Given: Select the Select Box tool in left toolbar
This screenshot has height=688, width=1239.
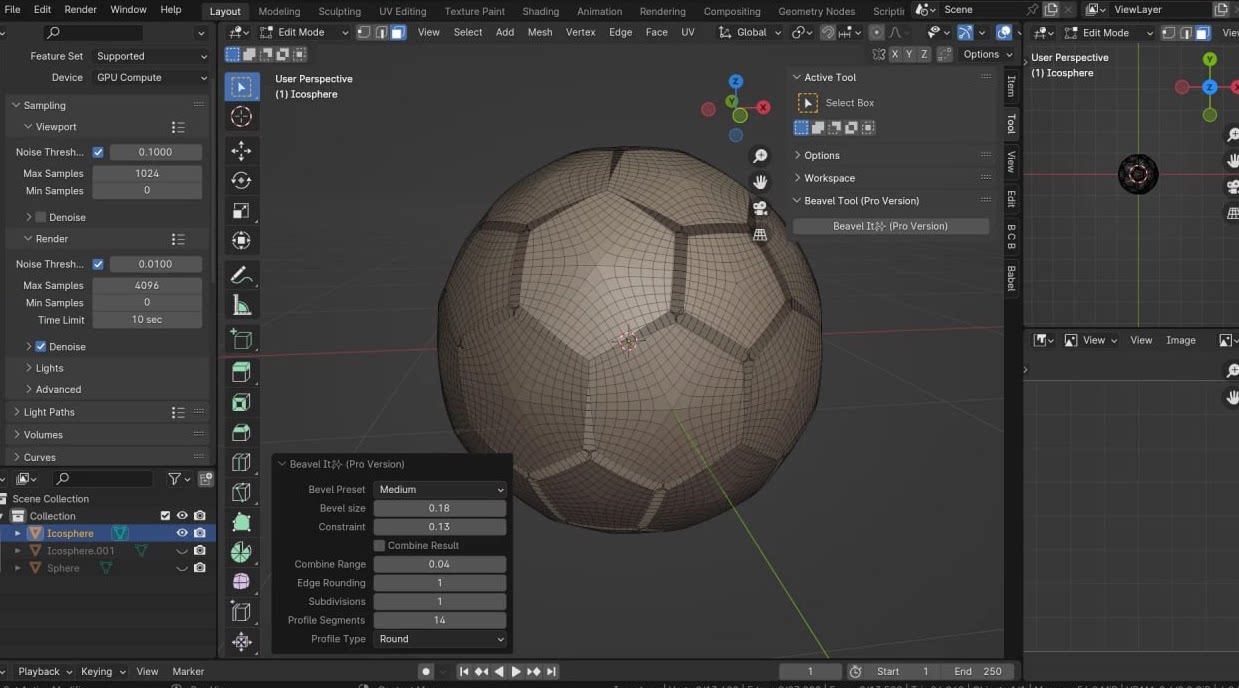Looking at the screenshot, I should coord(241,87).
